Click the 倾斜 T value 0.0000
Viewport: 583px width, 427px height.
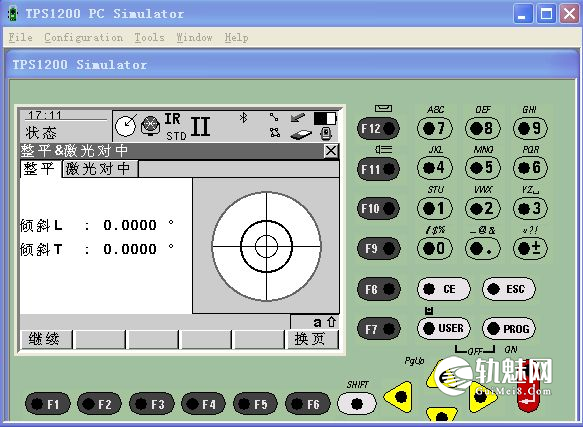pos(130,249)
